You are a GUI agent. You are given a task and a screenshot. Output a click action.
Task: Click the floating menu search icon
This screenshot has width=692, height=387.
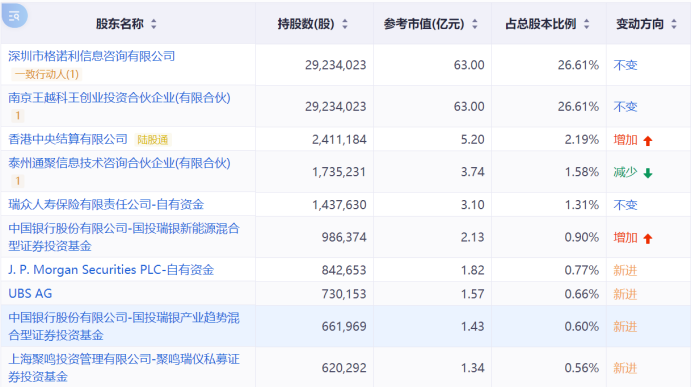pyautogui.click(x=14, y=16)
